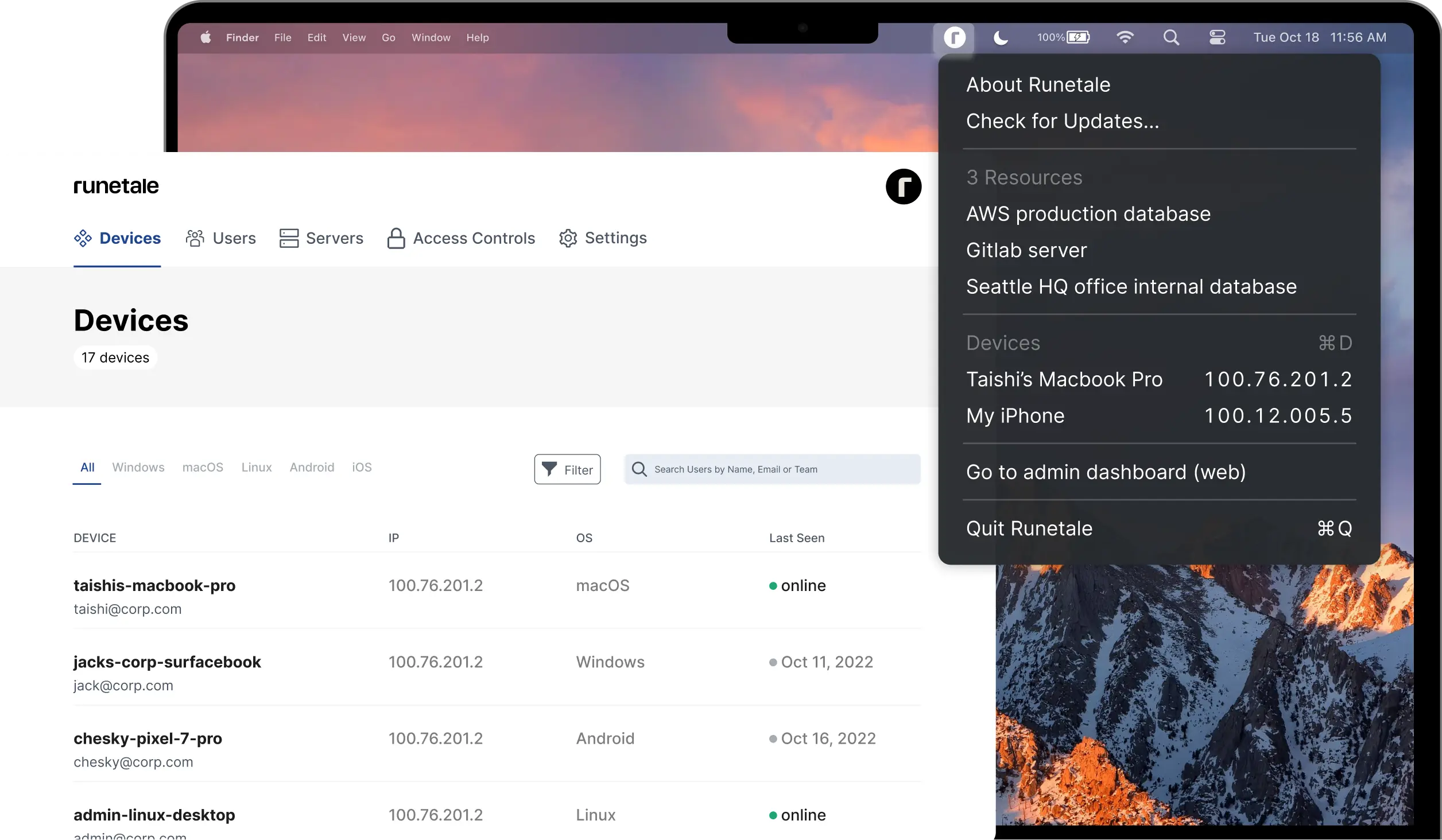
Task: Open the Finder menu
Action: click(242, 38)
